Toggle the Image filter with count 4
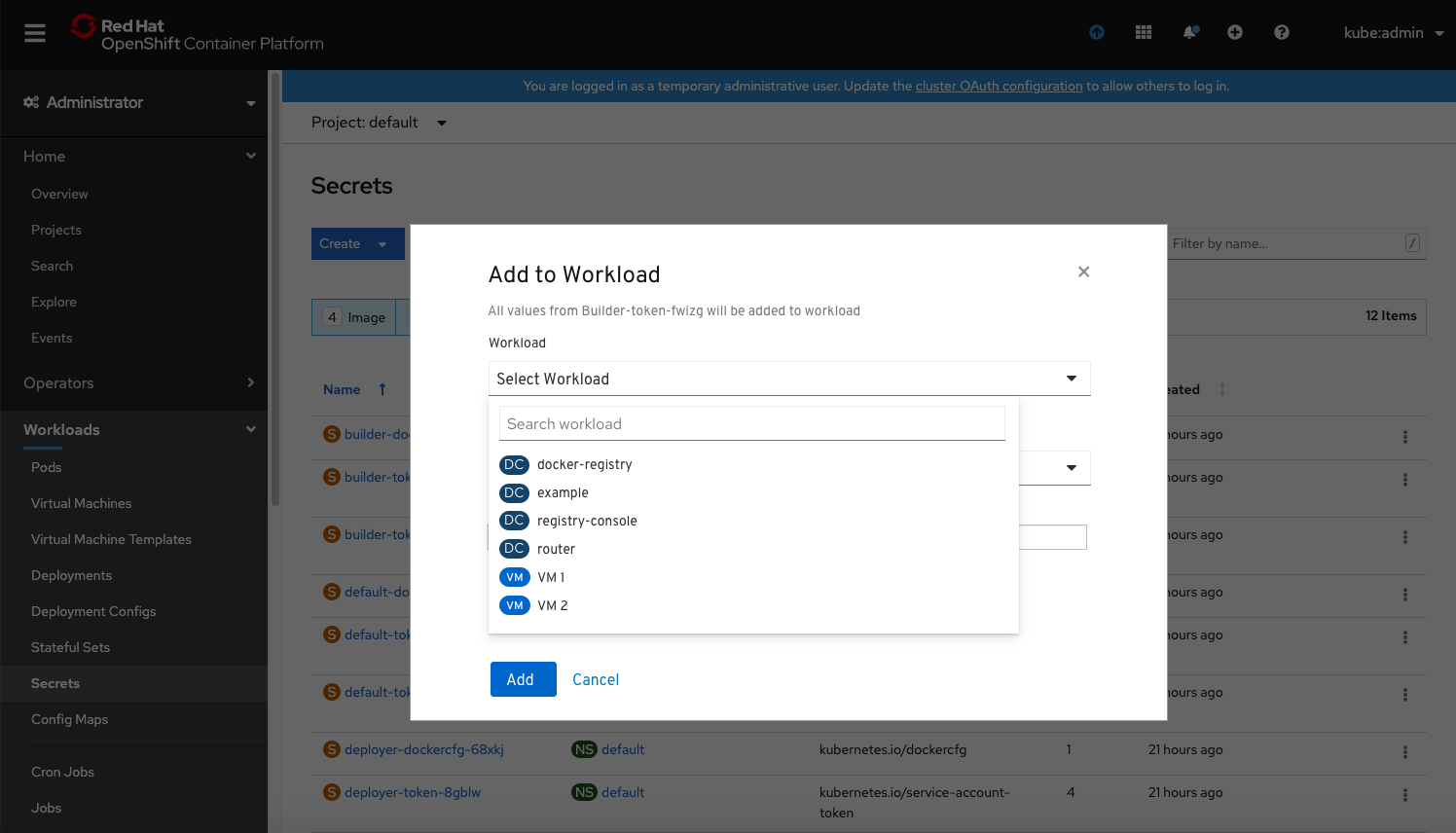Viewport: 1456px width, 833px height. [354, 317]
